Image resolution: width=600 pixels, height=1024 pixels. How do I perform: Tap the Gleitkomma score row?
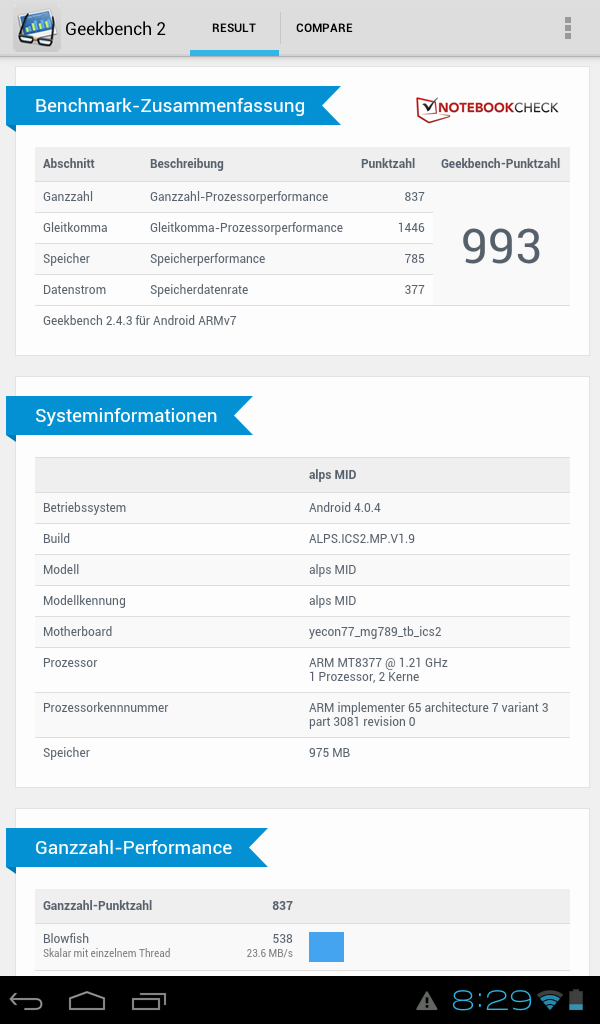[234, 228]
